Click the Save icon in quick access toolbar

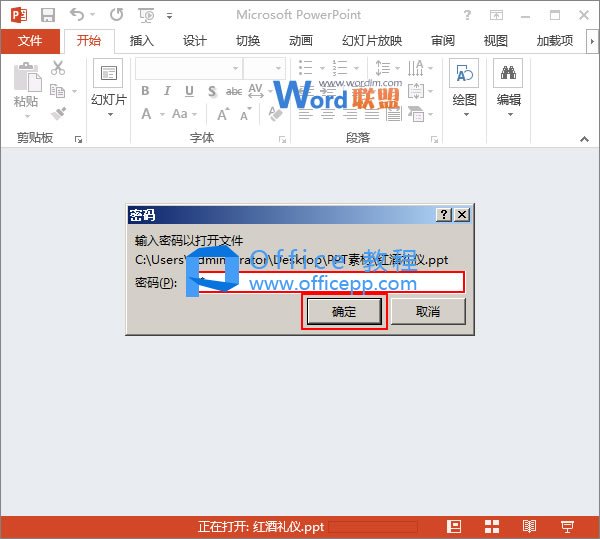point(47,15)
